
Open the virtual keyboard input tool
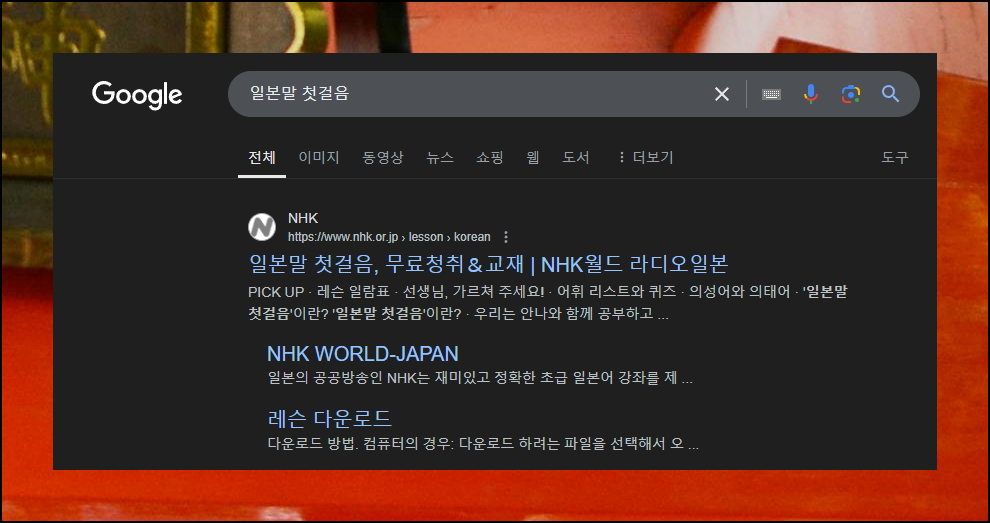[771, 94]
